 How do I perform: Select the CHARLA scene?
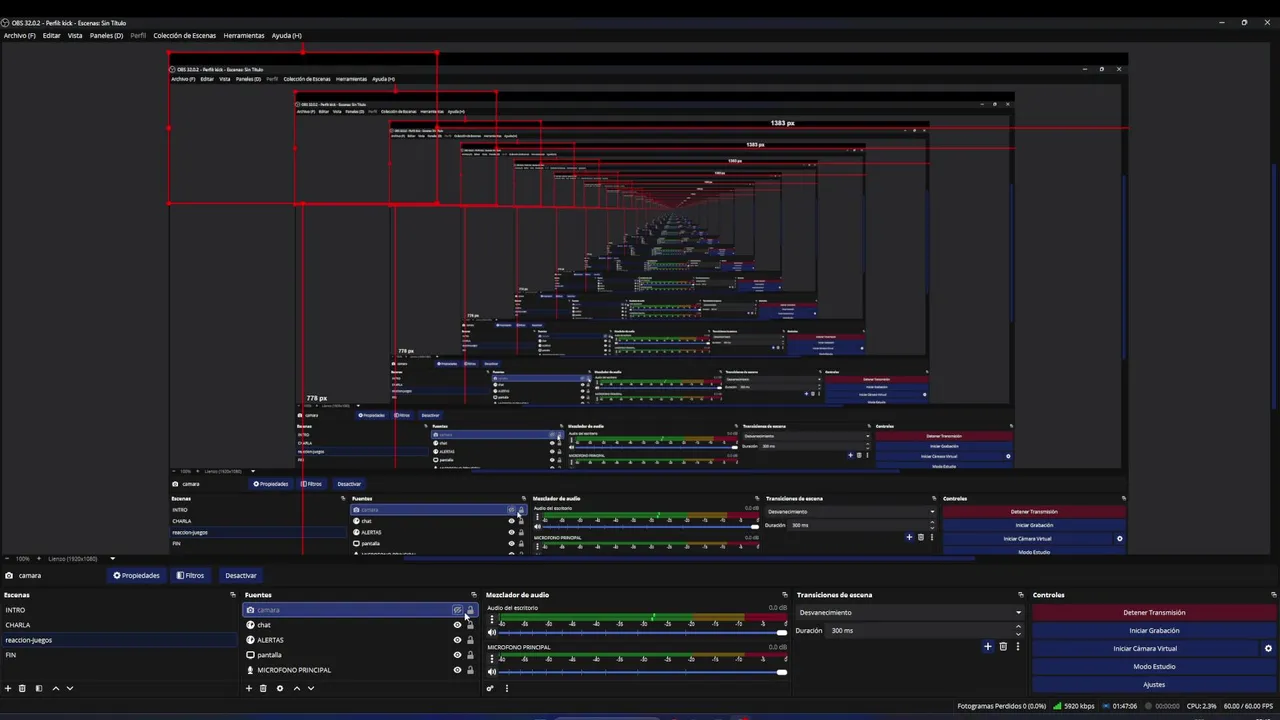pyautogui.click(x=120, y=625)
